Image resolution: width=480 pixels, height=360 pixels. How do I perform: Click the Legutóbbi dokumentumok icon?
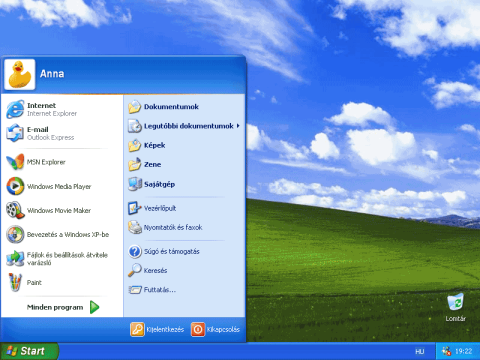(x=135, y=126)
